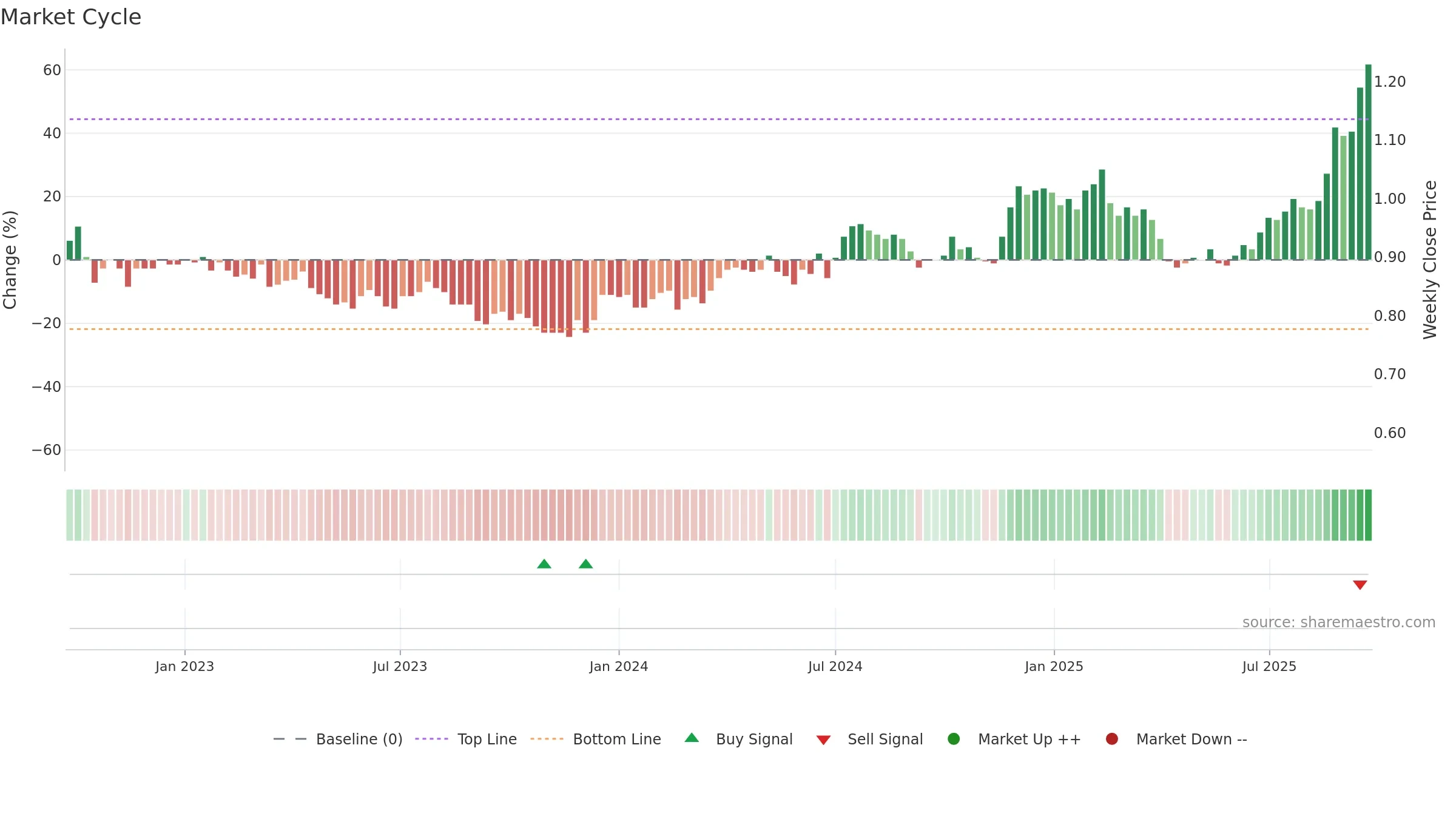Screen dimensions: 1456x819
Task: Click the Jul 2024 axis label
Action: [835, 666]
